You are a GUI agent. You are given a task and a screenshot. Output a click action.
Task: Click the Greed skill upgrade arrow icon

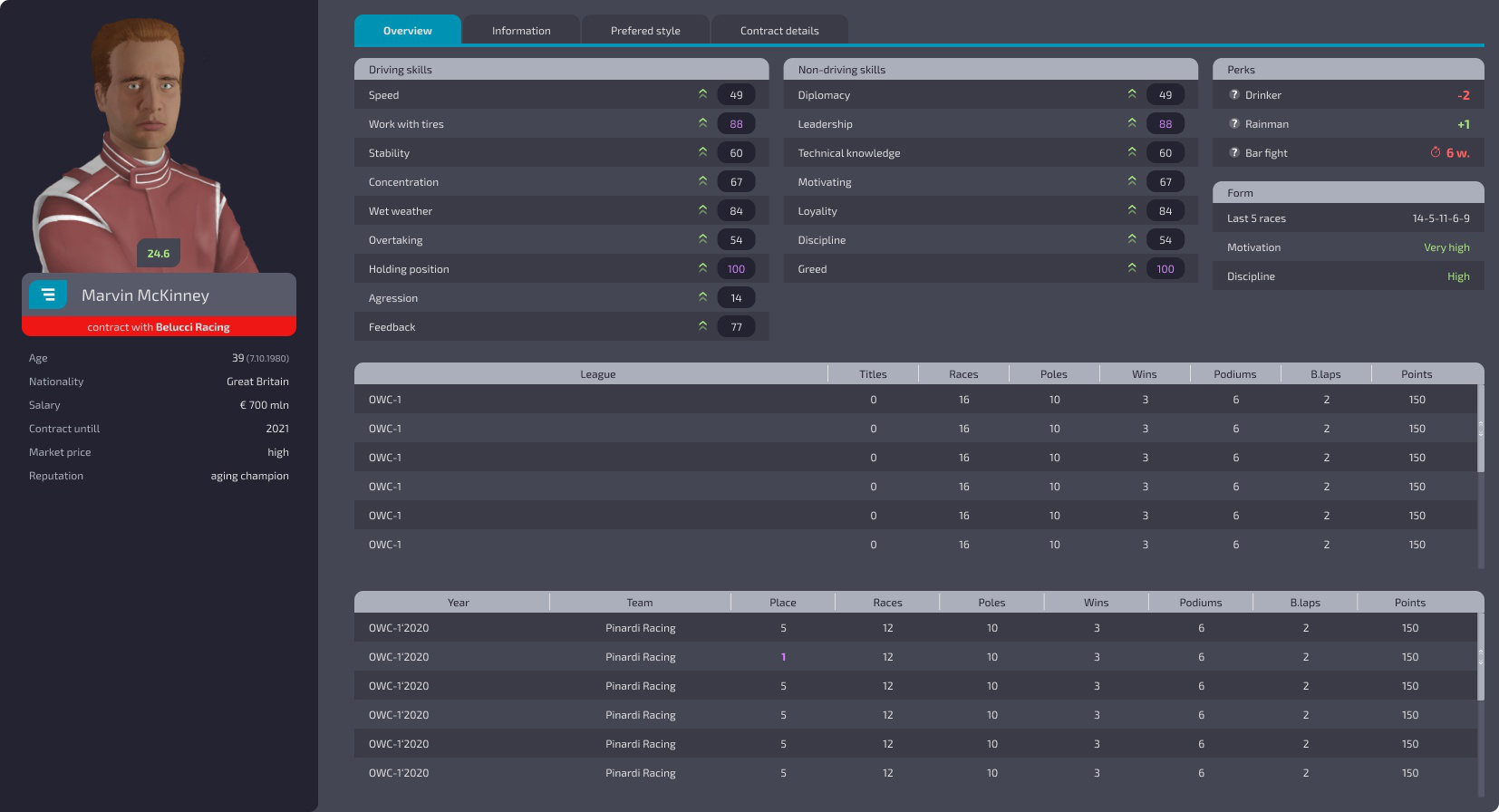pyautogui.click(x=1132, y=268)
